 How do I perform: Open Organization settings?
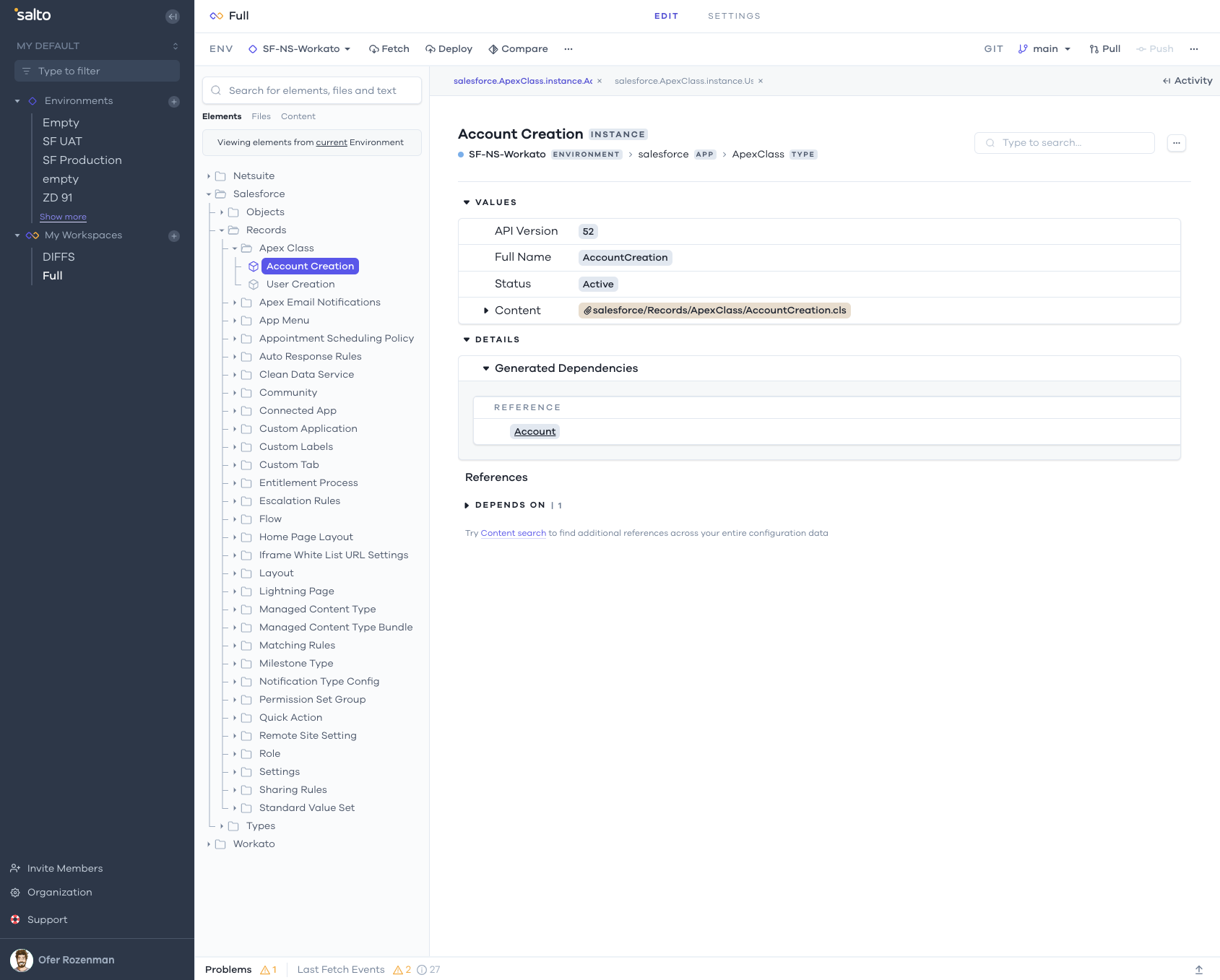[51, 893]
